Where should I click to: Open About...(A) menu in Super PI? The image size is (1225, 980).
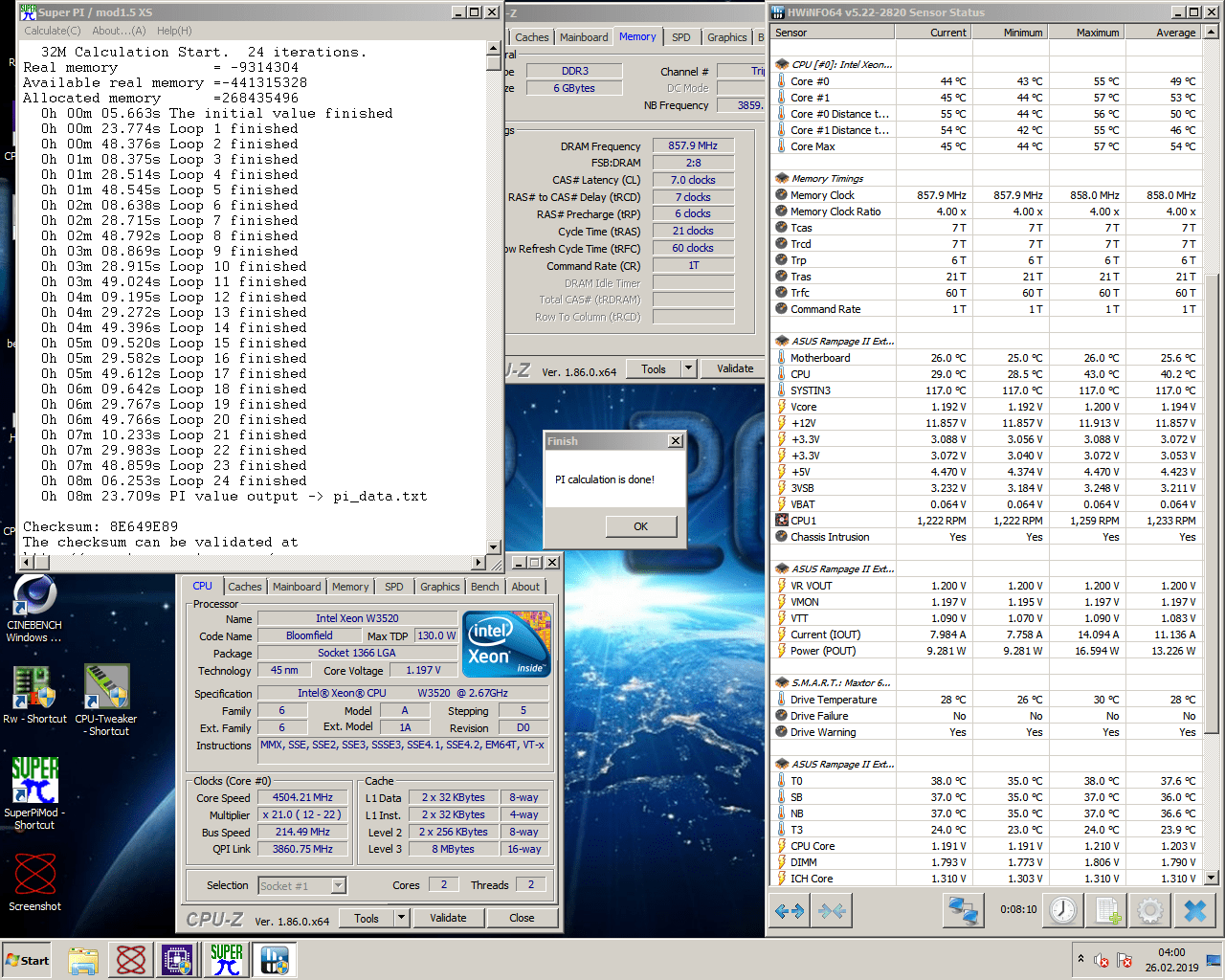pos(120,31)
